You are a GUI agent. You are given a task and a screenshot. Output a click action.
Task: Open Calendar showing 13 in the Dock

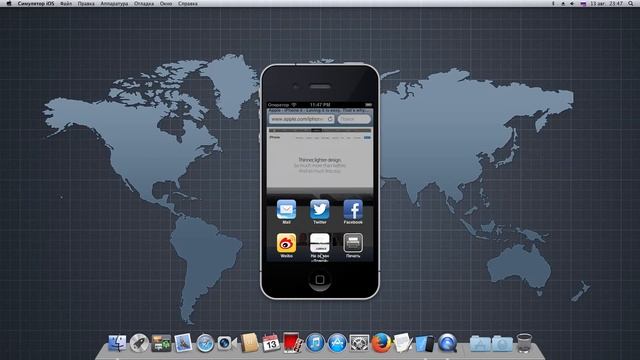pyautogui.click(x=271, y=343)
